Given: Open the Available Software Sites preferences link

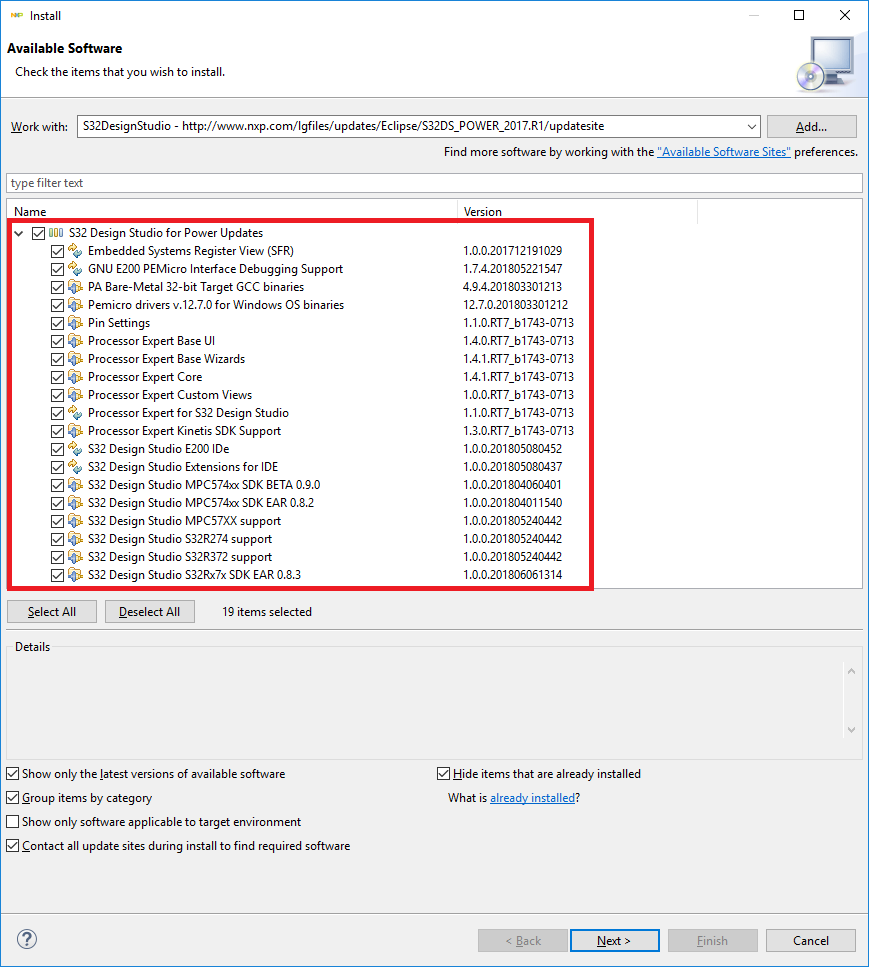Looking at the screenshot, I should click(723, 152).
